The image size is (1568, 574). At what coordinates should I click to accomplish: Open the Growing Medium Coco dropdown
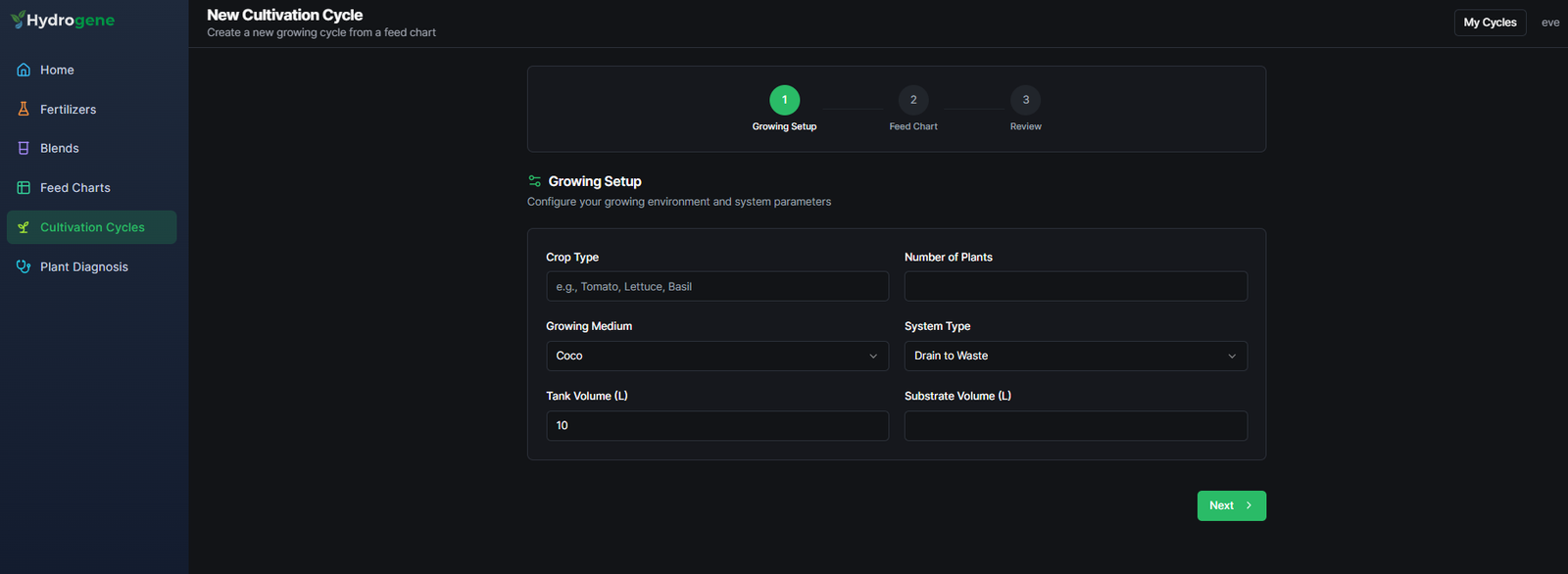point(717,356)
